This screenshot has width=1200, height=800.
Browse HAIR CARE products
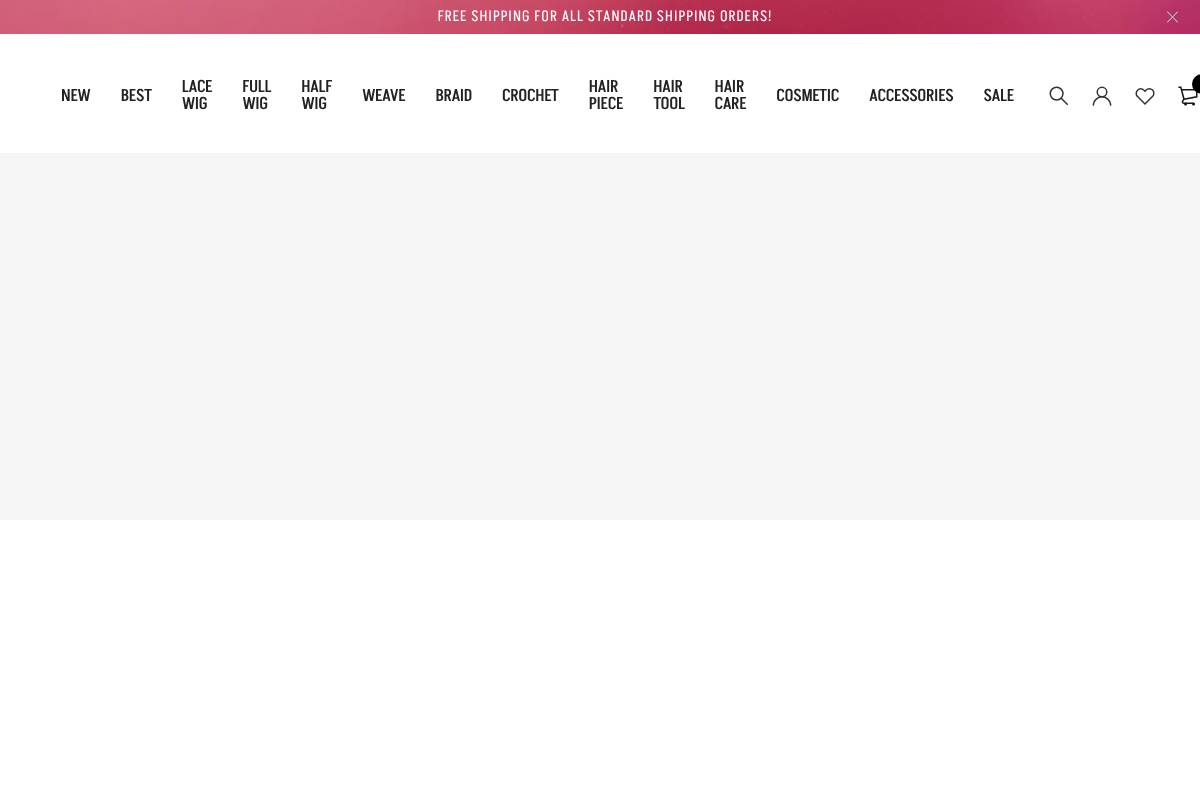729,94
